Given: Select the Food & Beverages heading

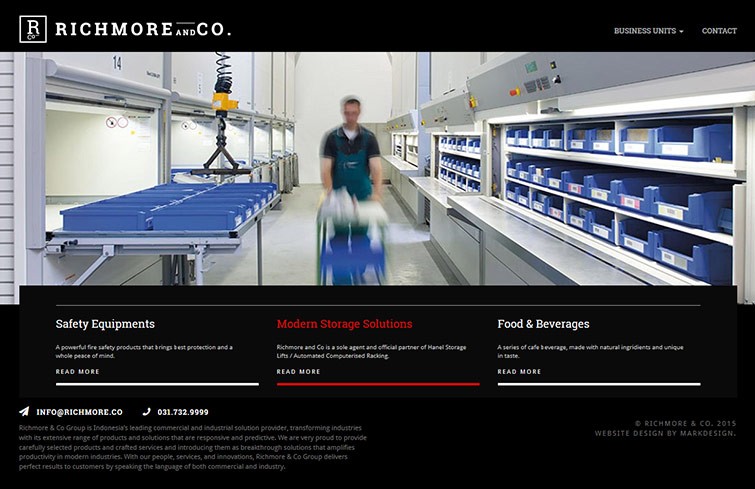Looking at the screenshot, I should (543, 324).
